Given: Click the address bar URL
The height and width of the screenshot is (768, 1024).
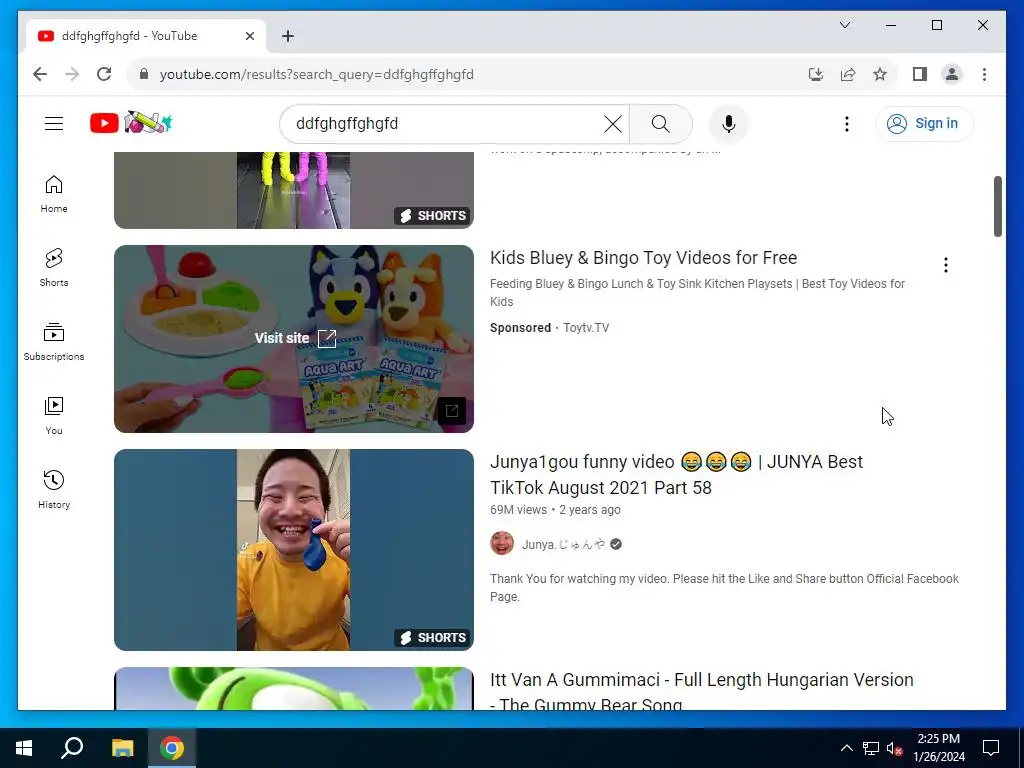Looking at the screenshot, I should point(317,74).
